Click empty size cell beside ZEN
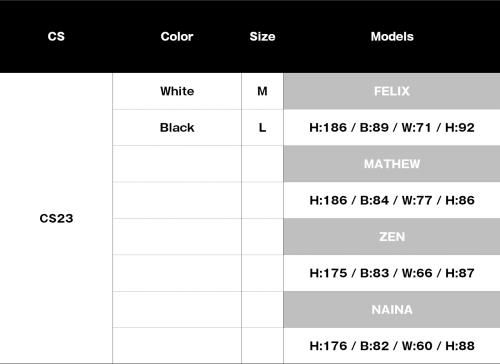500x364 pixels. [262, 237]
